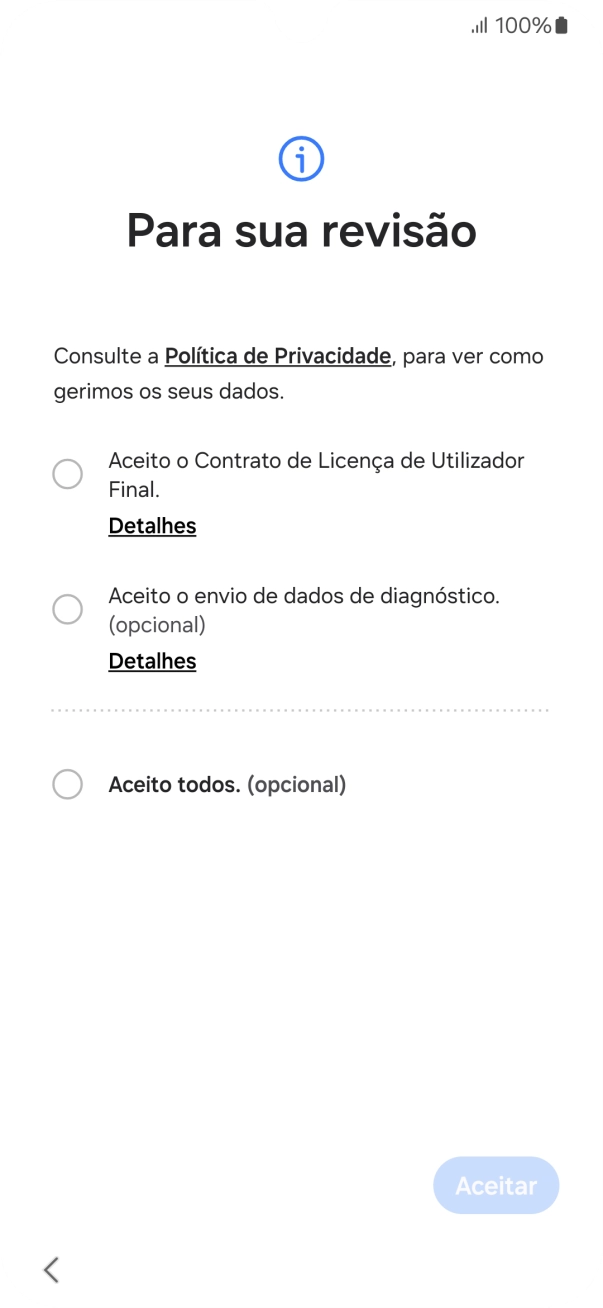603x1308 pixels.
Task: Click the blue information icon above the title
Action: click(x=302, y=158)
